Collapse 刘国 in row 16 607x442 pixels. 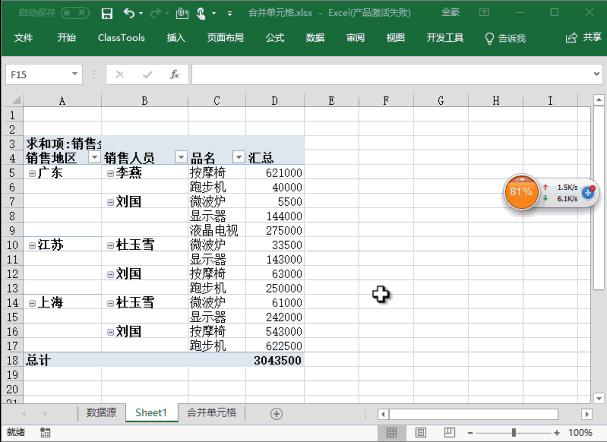tap(110, 332)
